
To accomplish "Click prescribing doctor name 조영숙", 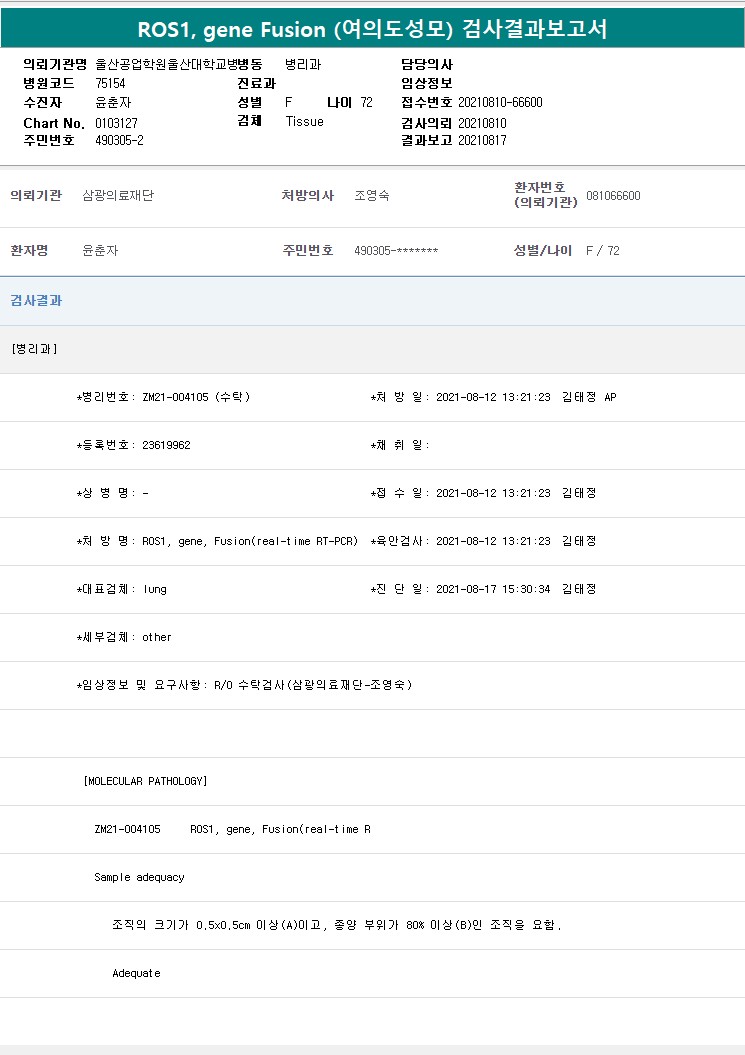I will click(372, 196).
